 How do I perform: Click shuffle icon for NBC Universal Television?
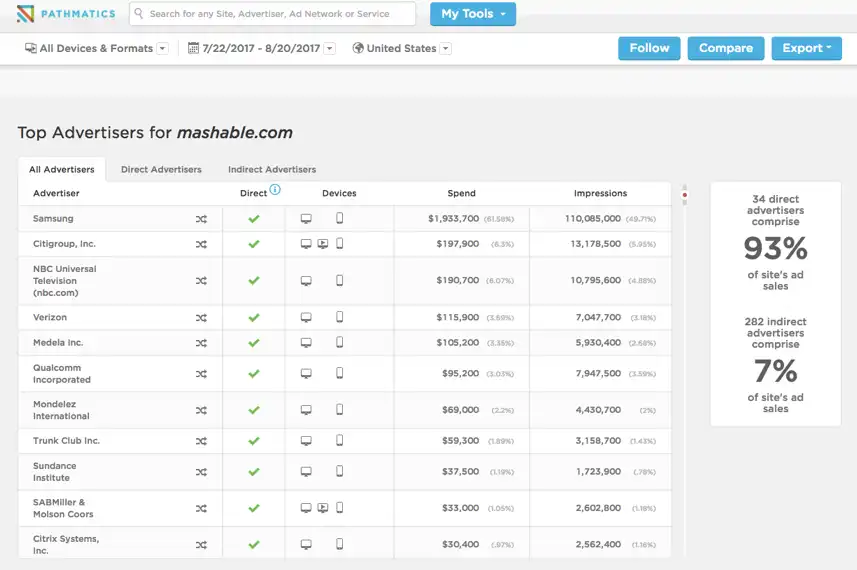point(201,281)
